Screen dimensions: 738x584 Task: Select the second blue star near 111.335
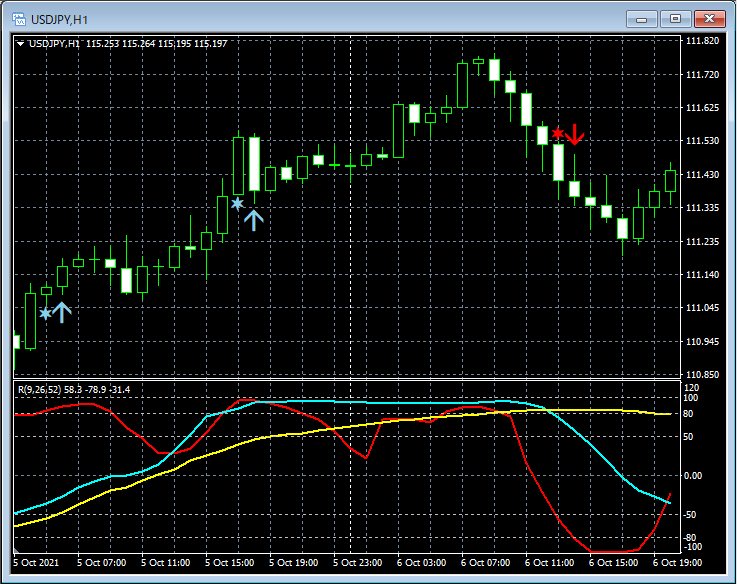coord(237,204)
